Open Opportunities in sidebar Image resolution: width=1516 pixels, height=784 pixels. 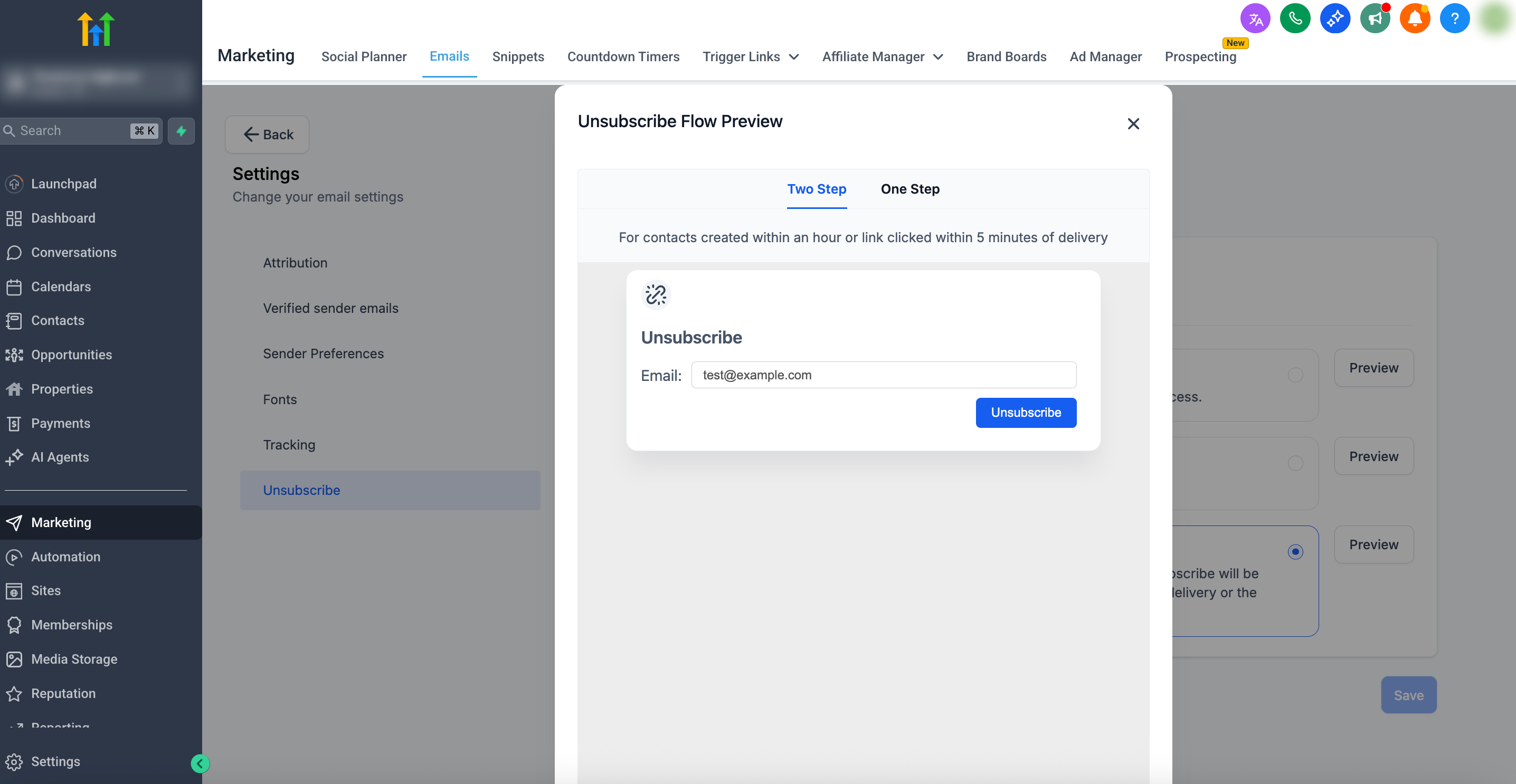coord(71,355)
